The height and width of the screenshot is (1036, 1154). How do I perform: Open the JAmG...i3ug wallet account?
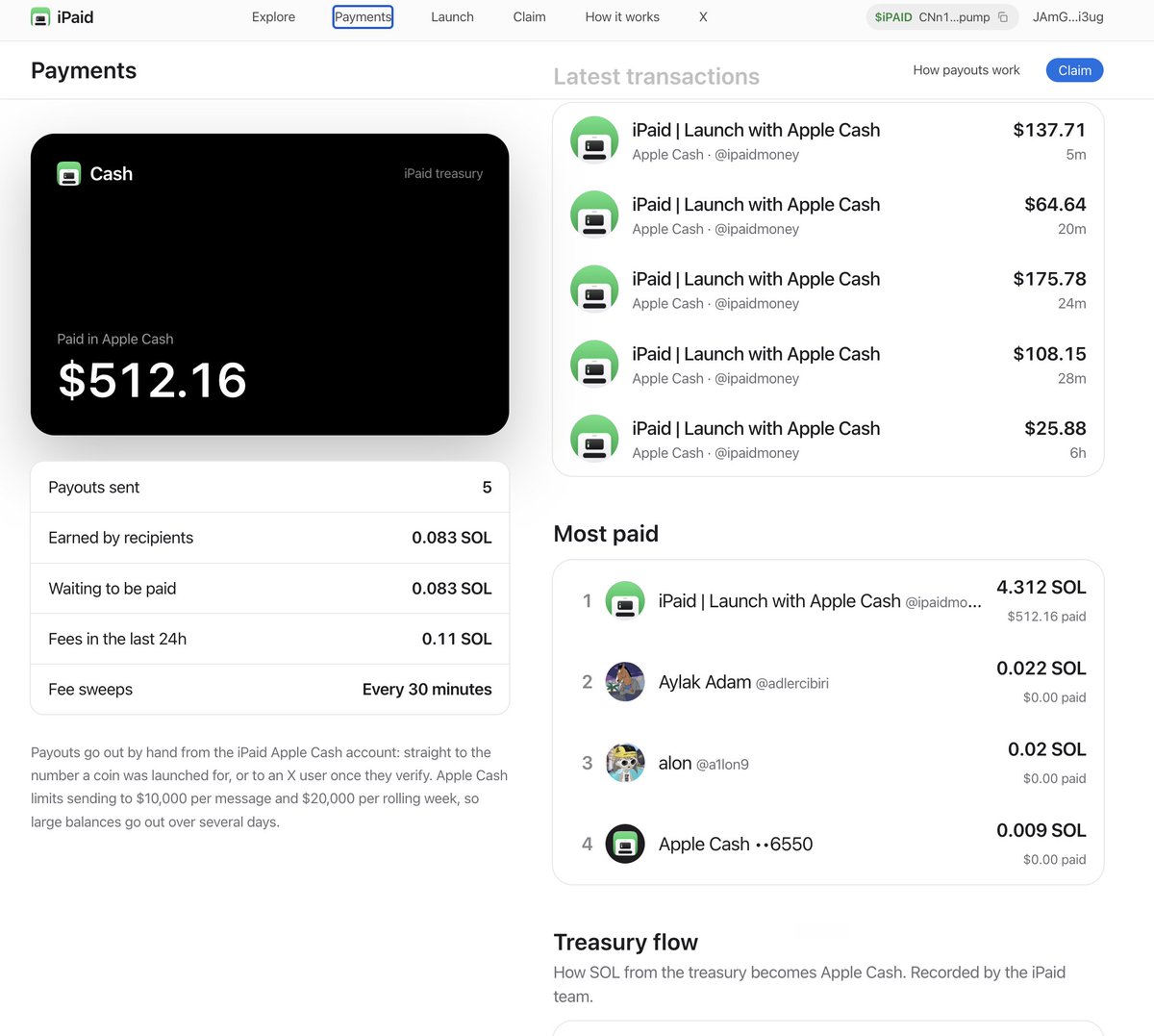click(x=1068, y=17)
